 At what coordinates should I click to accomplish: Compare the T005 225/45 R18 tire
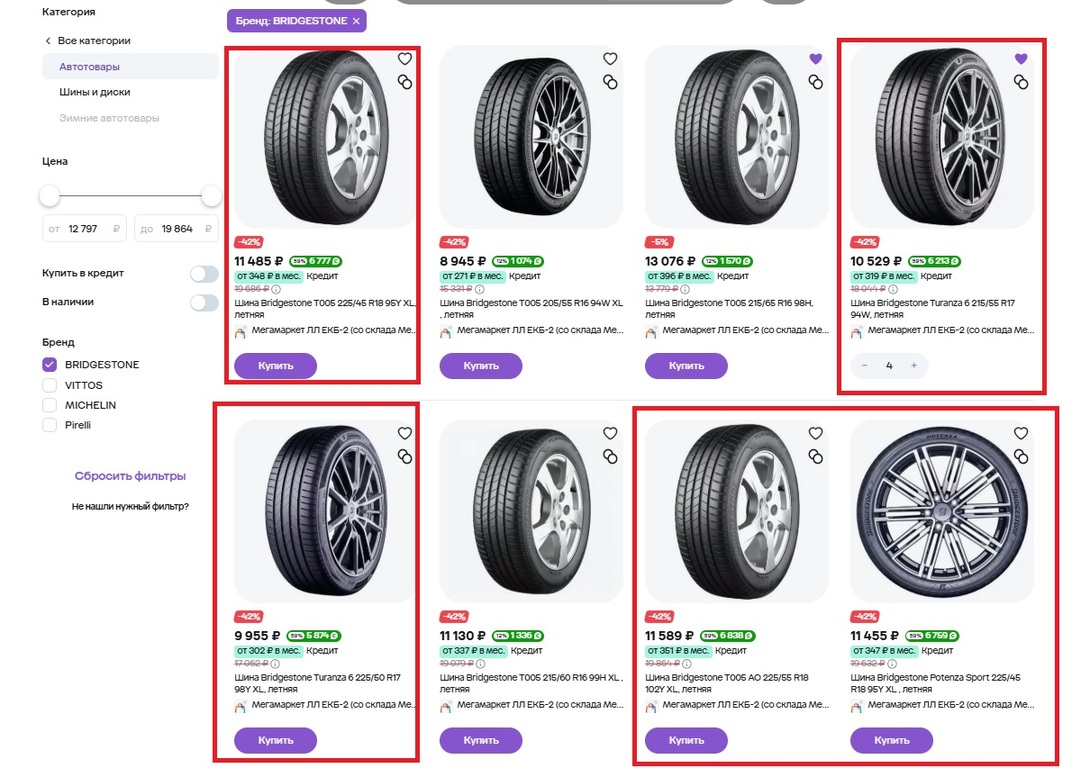click(x=405, y=82)
